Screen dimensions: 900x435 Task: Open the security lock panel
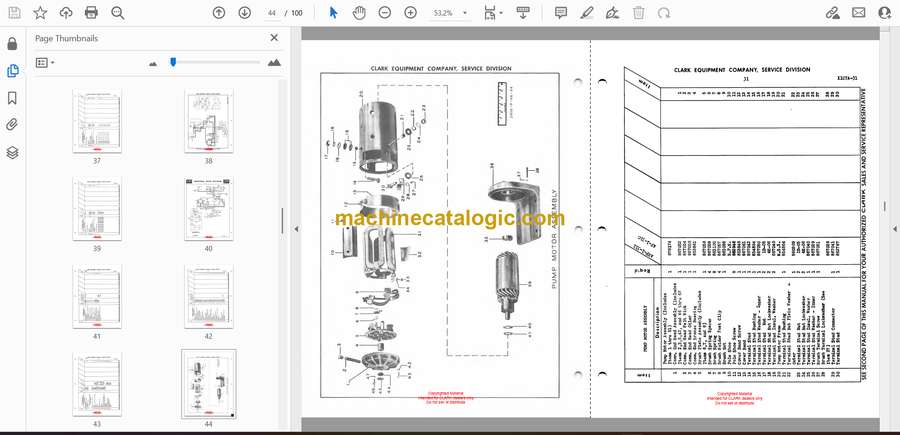pos(12,44)
